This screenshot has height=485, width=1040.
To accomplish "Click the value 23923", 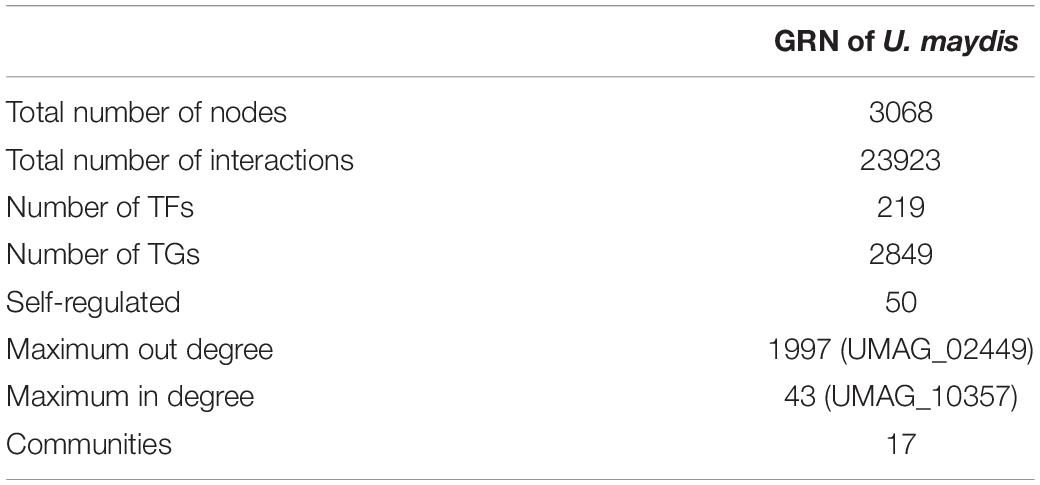I will tap(901, 161).
